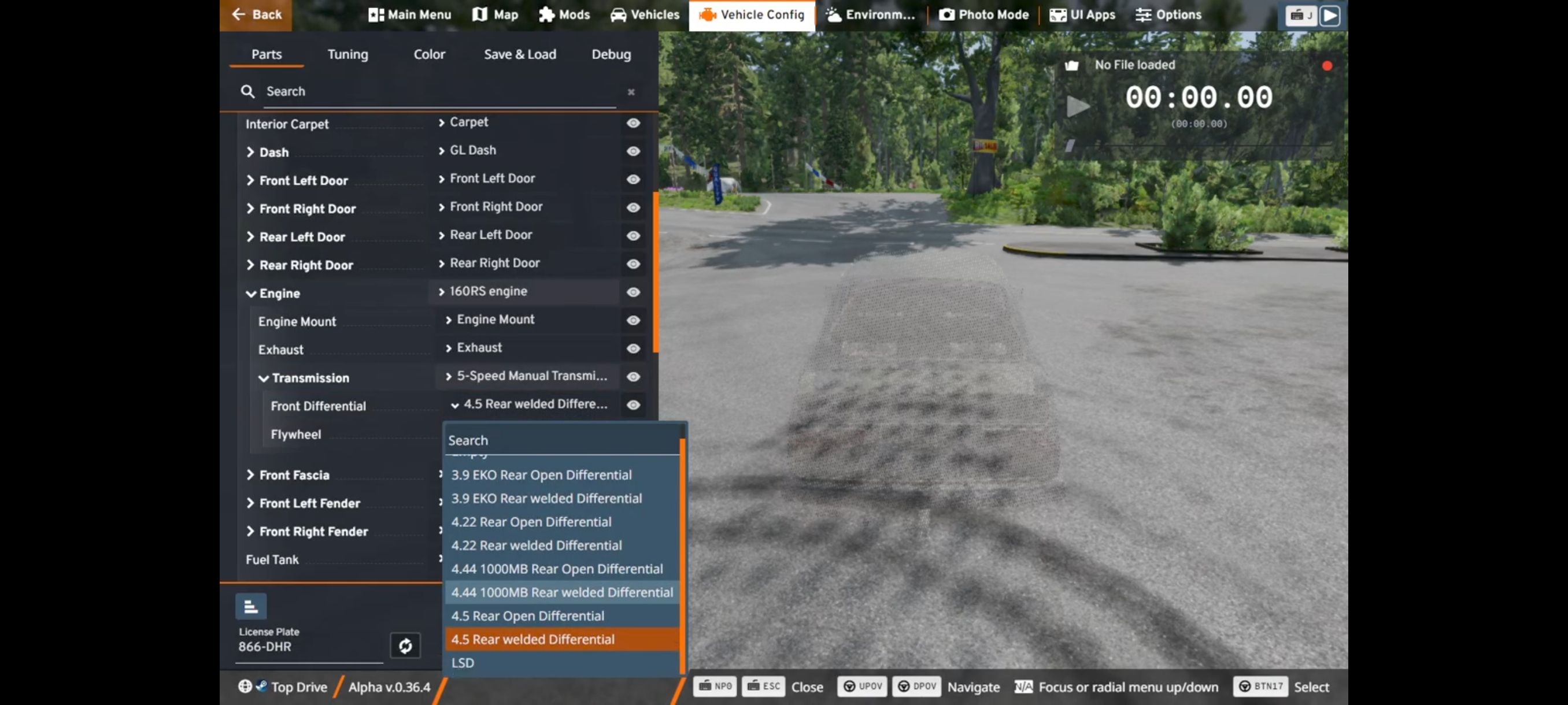The image size is (1568, 705).
Task: Click the clear search X icon
Action: coord(631,92)
